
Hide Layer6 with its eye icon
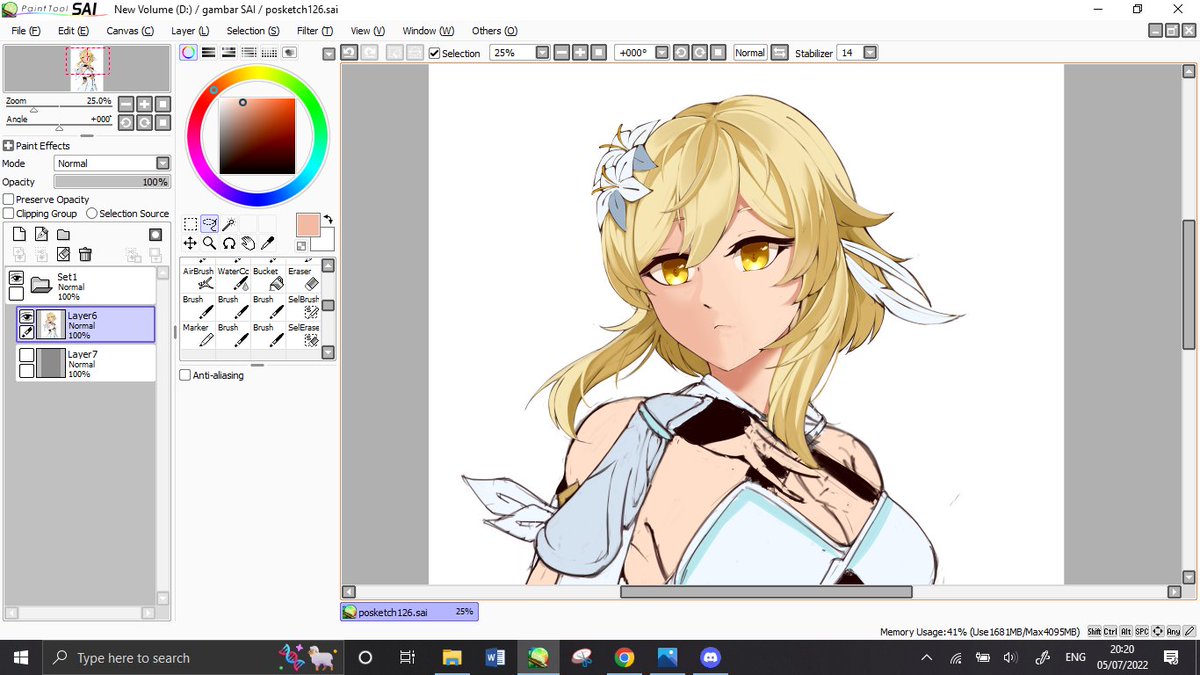click(27, 316)
